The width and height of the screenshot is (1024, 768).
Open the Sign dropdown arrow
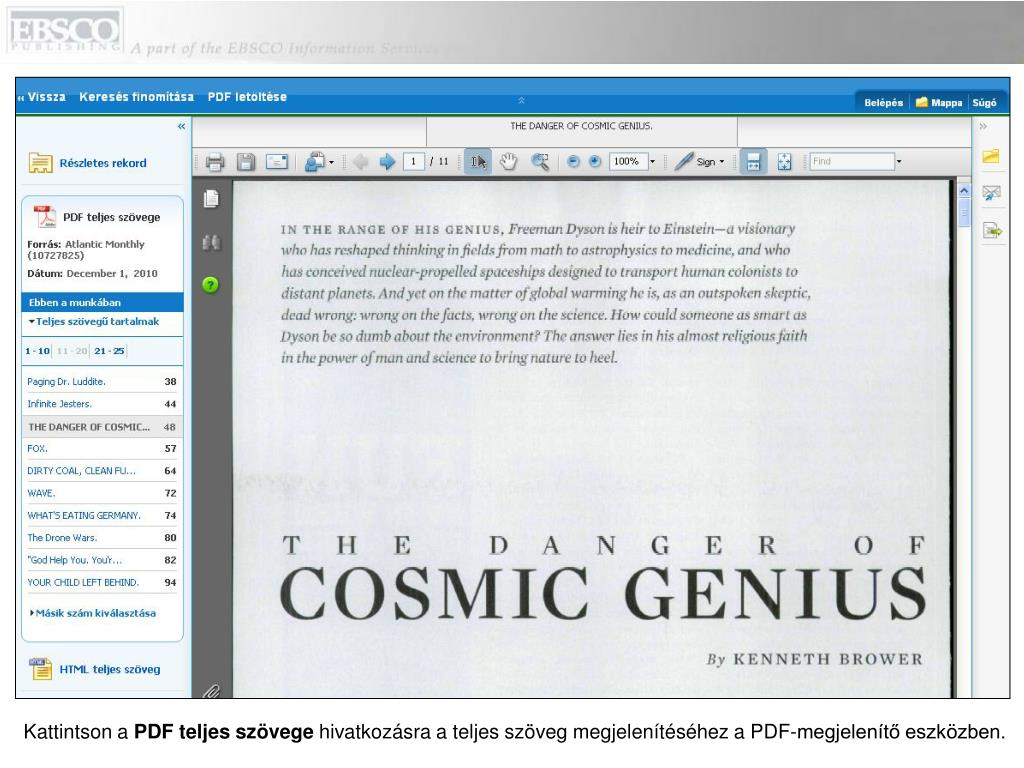[x=722, y=161]
